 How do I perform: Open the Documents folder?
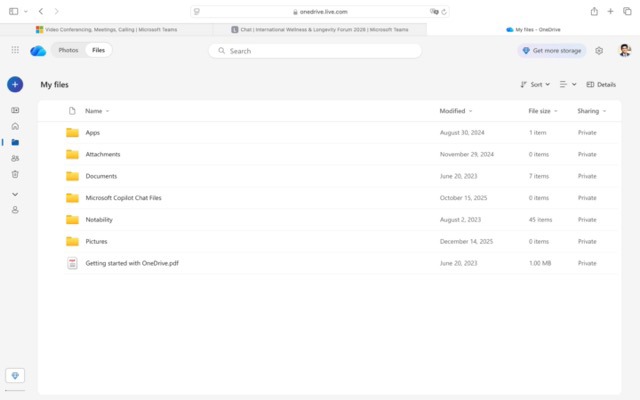pyautogui.click(x=101, y=176)
